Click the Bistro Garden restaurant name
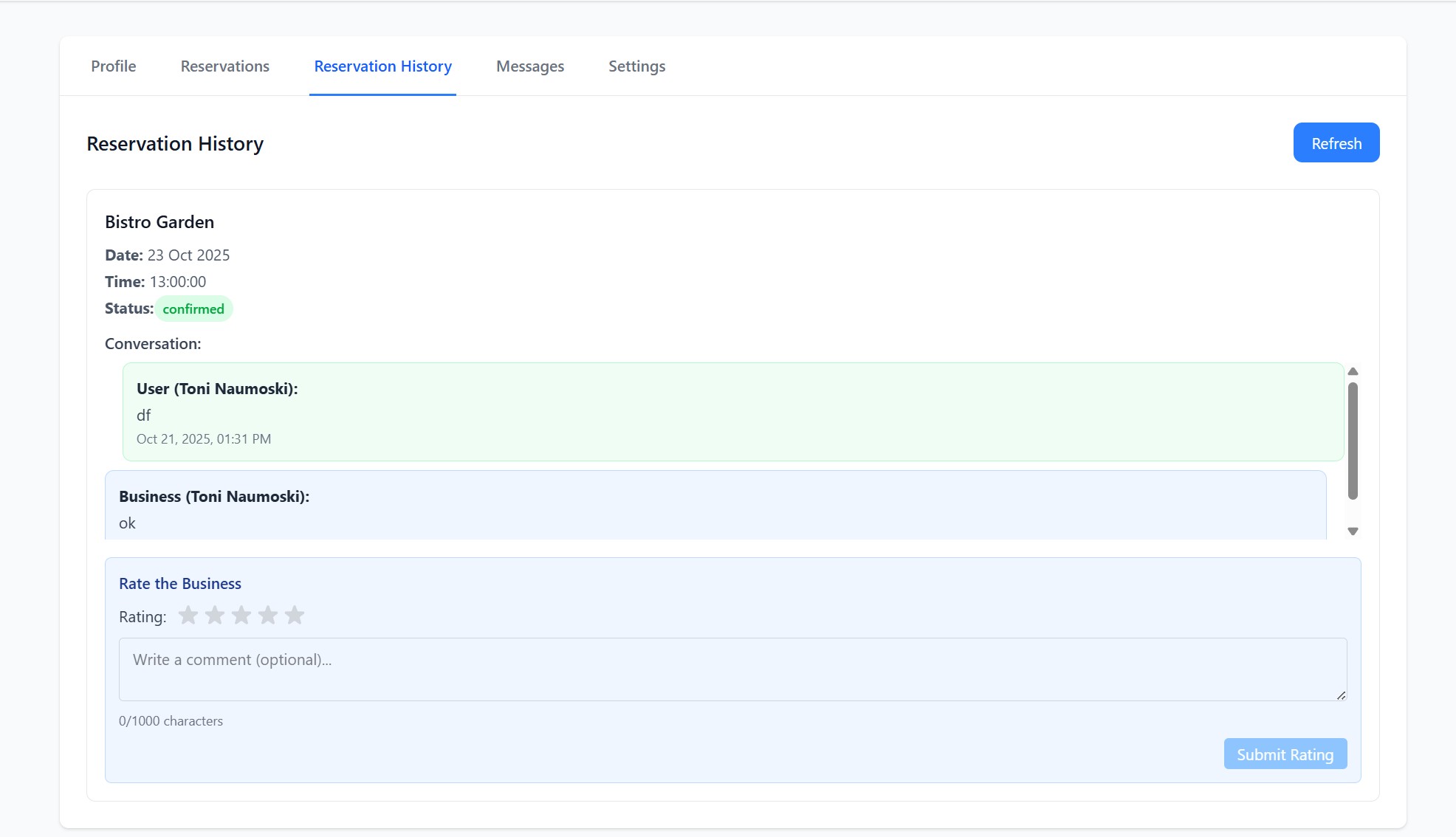 click(x=159, y=222)
